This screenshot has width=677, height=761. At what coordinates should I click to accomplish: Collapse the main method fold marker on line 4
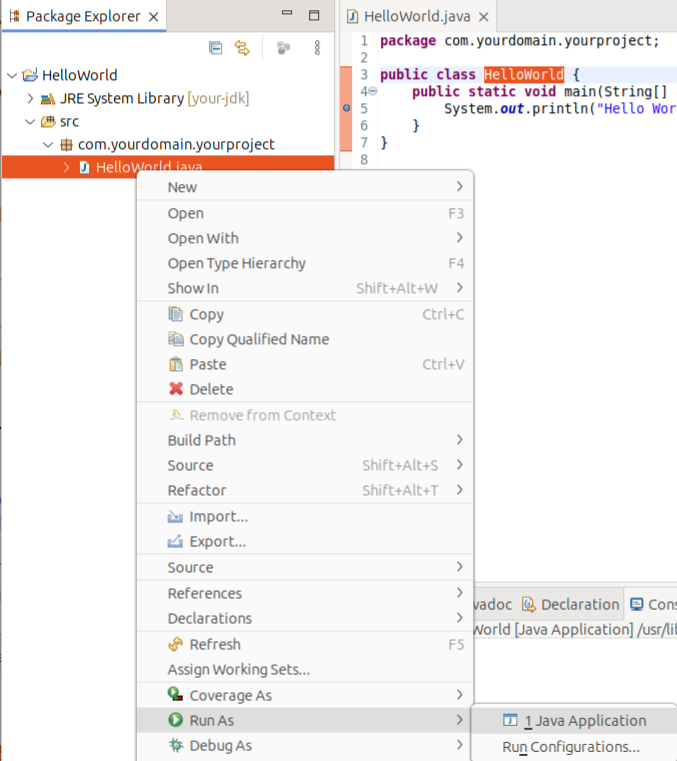click(x=372, y=92)
